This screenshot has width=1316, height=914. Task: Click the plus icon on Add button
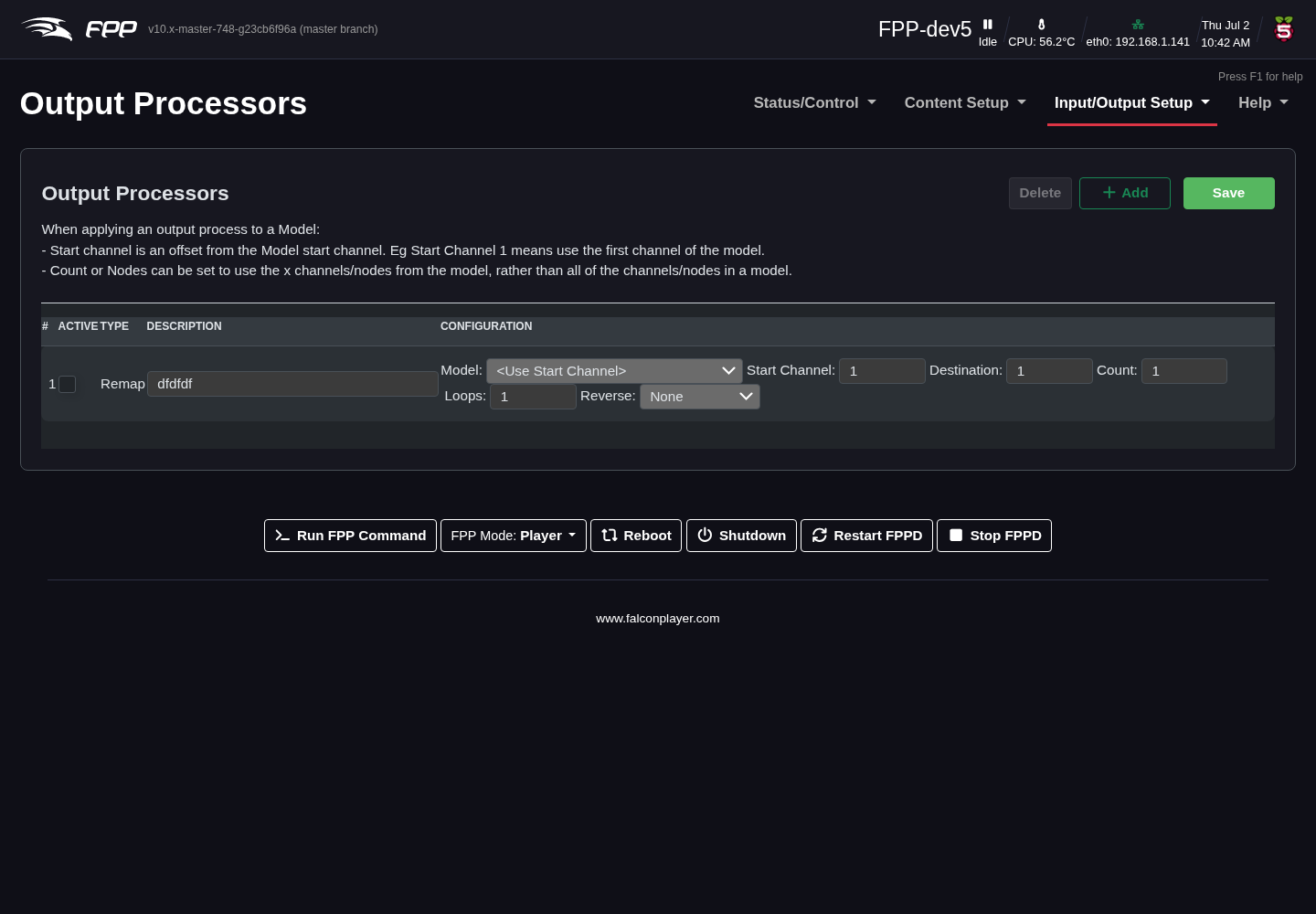(x=1109, y=193)
